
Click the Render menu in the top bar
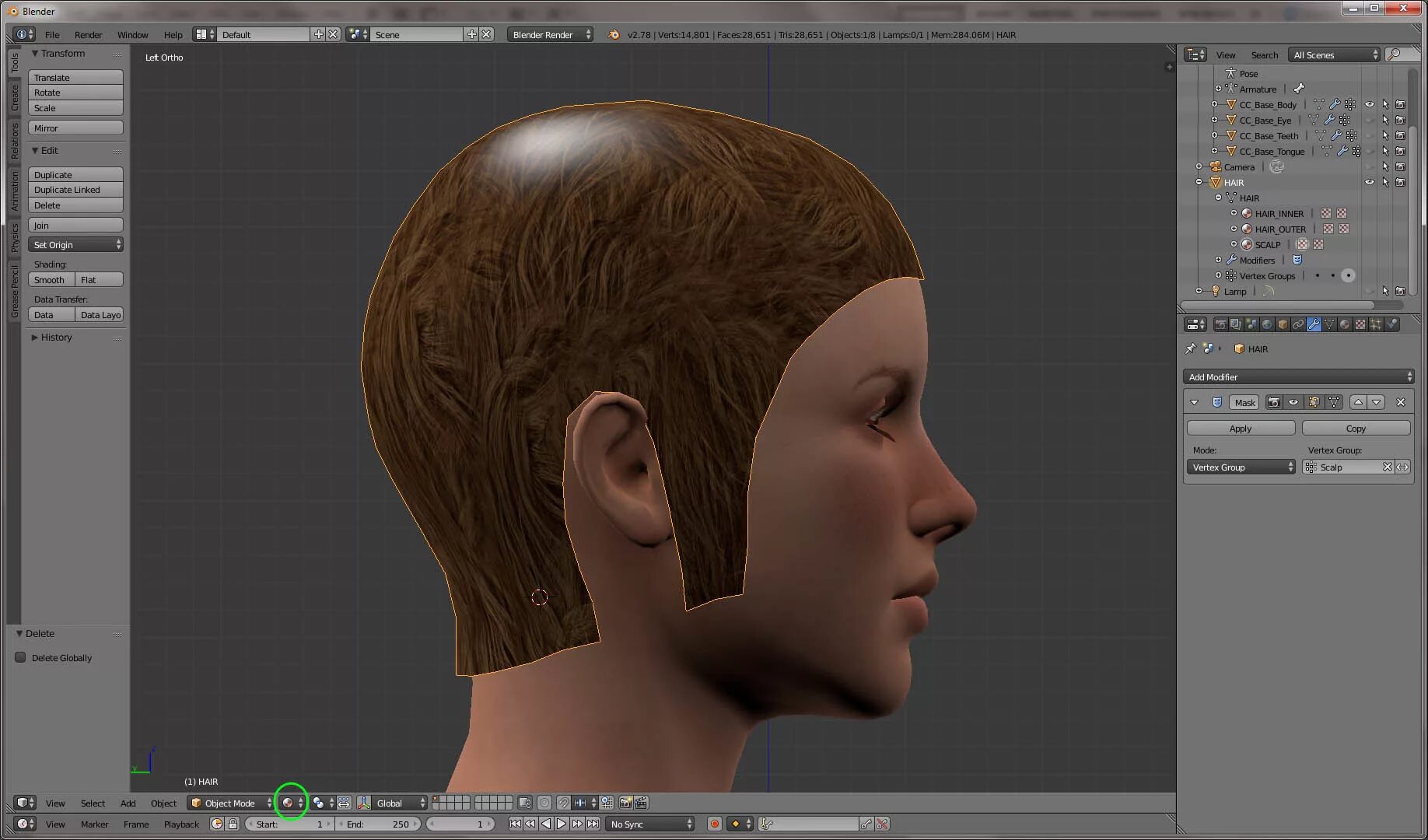tap(87, 34)
